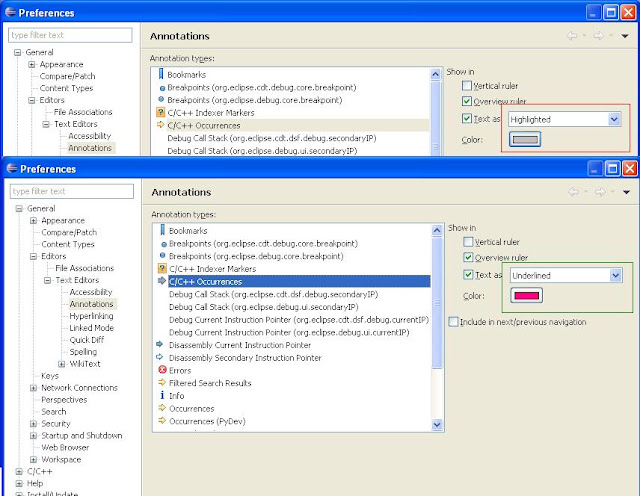This screenshot has height=496, width=640.
Task: Toggle Text as checkbox in lower Preferences
Action: click(x=468, y=274)
